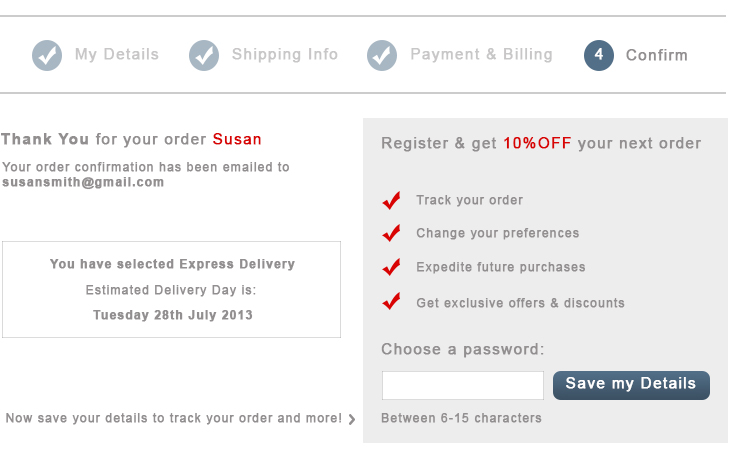Click the Payment & Billing checkmark circle
Screen dimensions: 740x461
click(382, 55)
